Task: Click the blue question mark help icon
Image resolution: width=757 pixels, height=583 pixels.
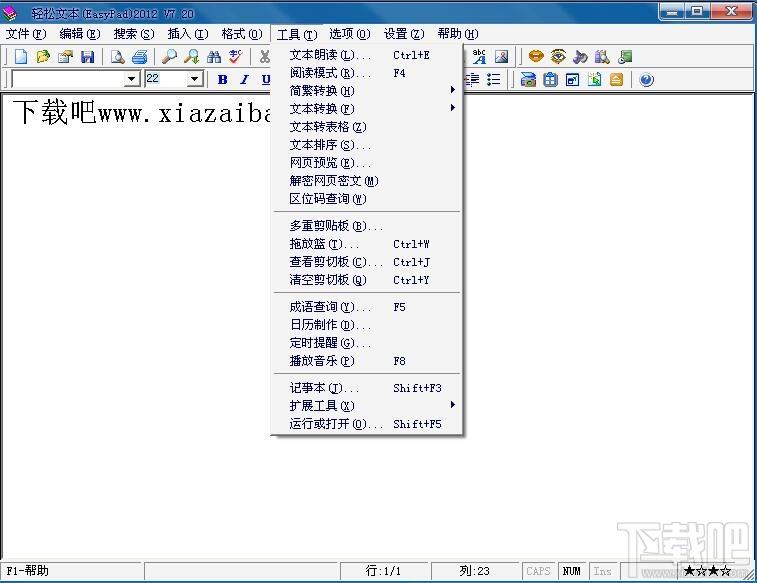Action: [646, 80]
